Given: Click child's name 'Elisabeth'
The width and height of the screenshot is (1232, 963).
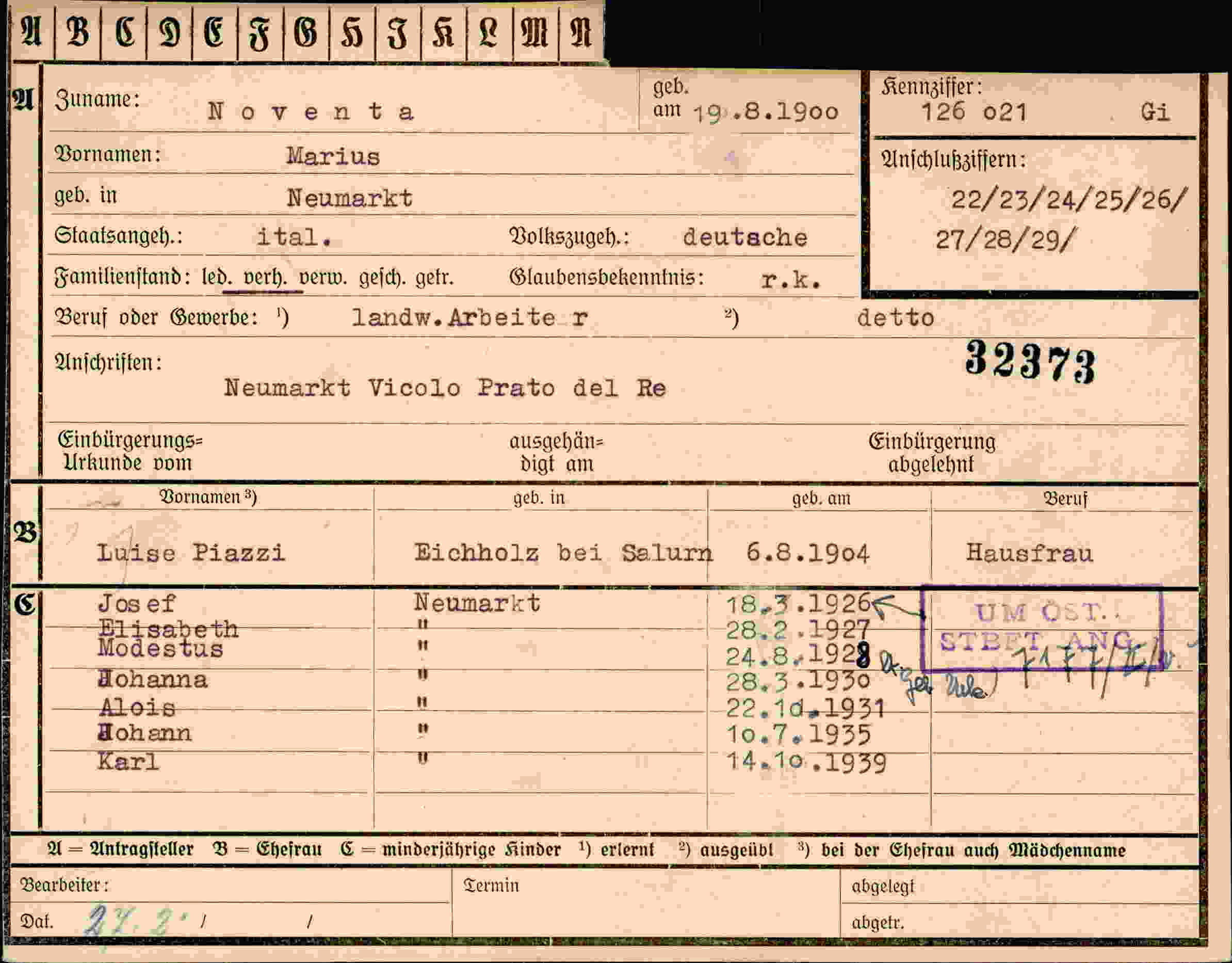Looking at the screenshot, I should tap(169, 629).
